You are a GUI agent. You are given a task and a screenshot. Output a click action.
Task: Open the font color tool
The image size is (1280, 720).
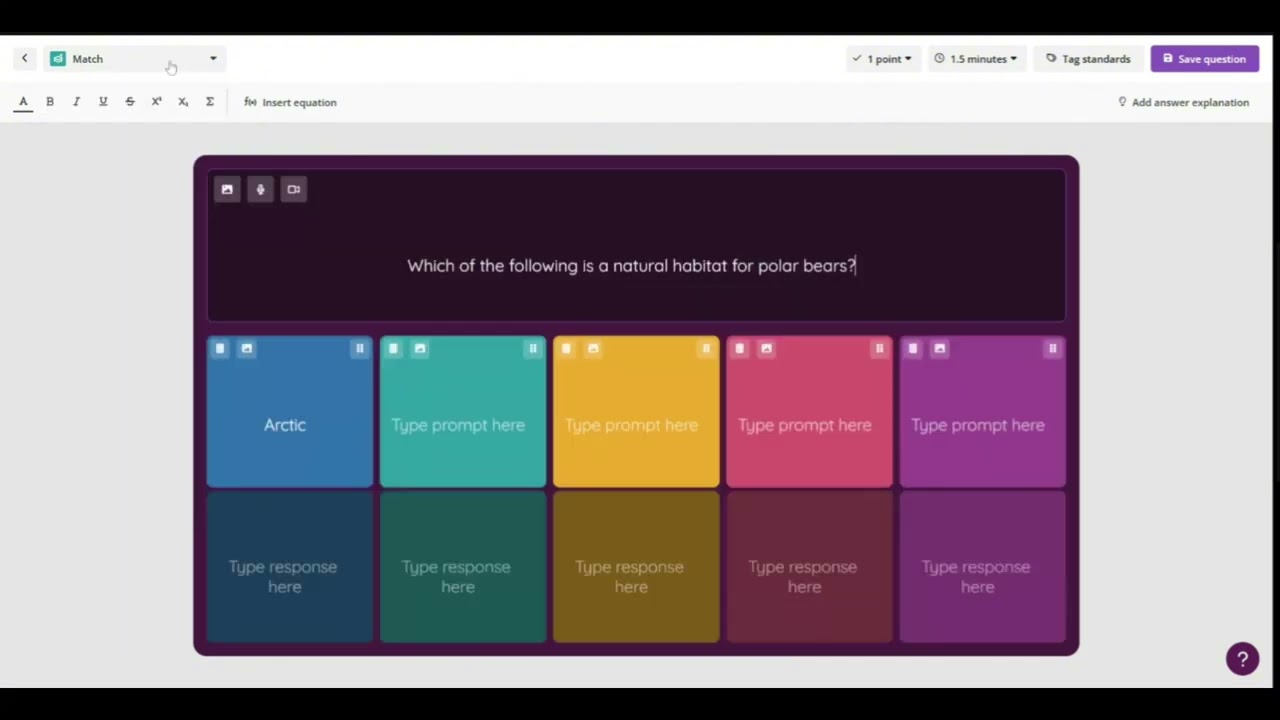coord(23,102)
